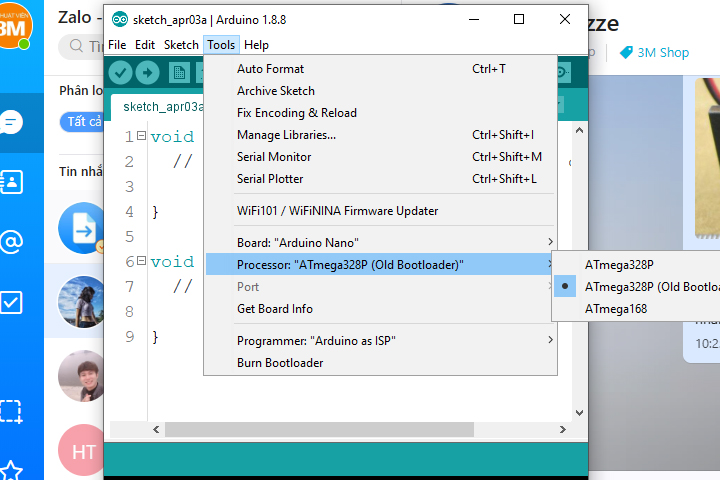This screenshot has width=720, height=480.
Task: Click the horizontal scrollbar thumb in editor
Action: point(319,429)
